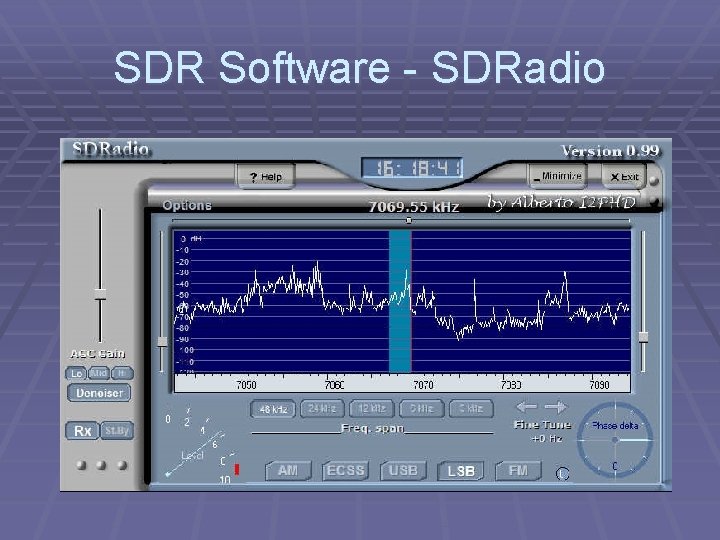Set frequency span to 3 kHz
Image resolution: width=720 pixels, height=540 pixels.
pos(471,408)
